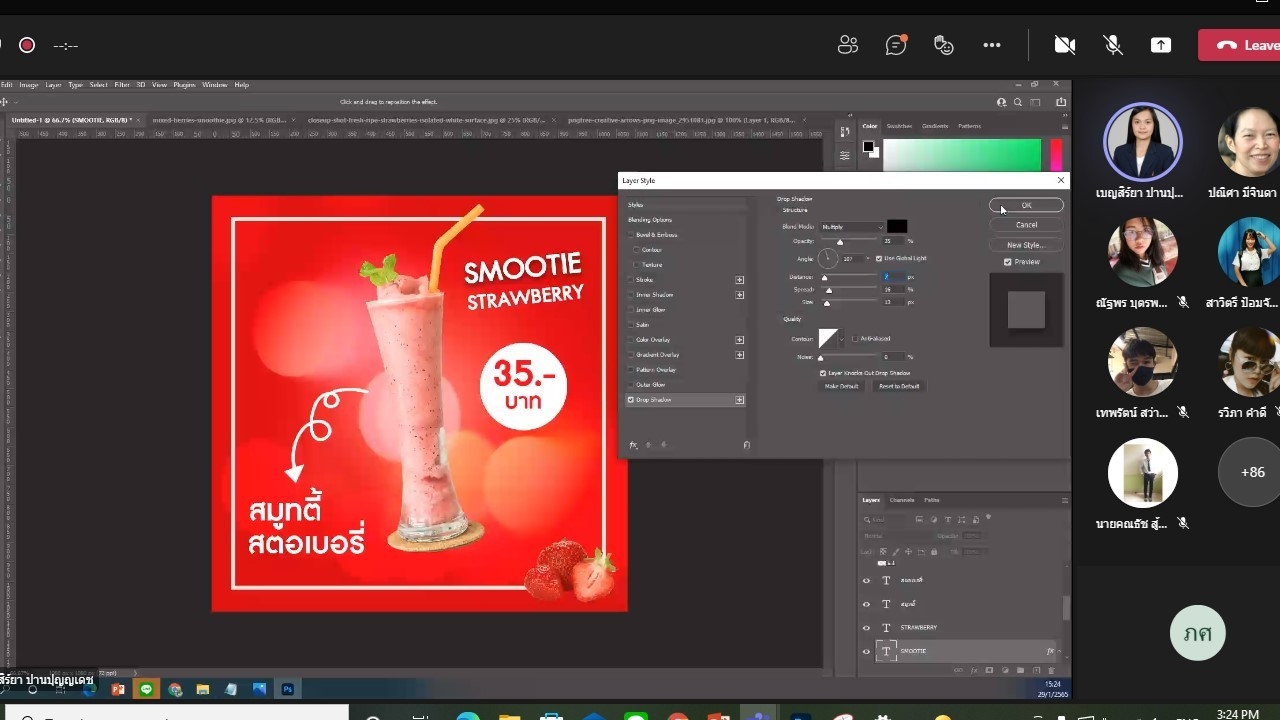Screen dimensions: 1280x720
Task: Open the Blend Mode Multiply dropdown
Action: point(852,227)
